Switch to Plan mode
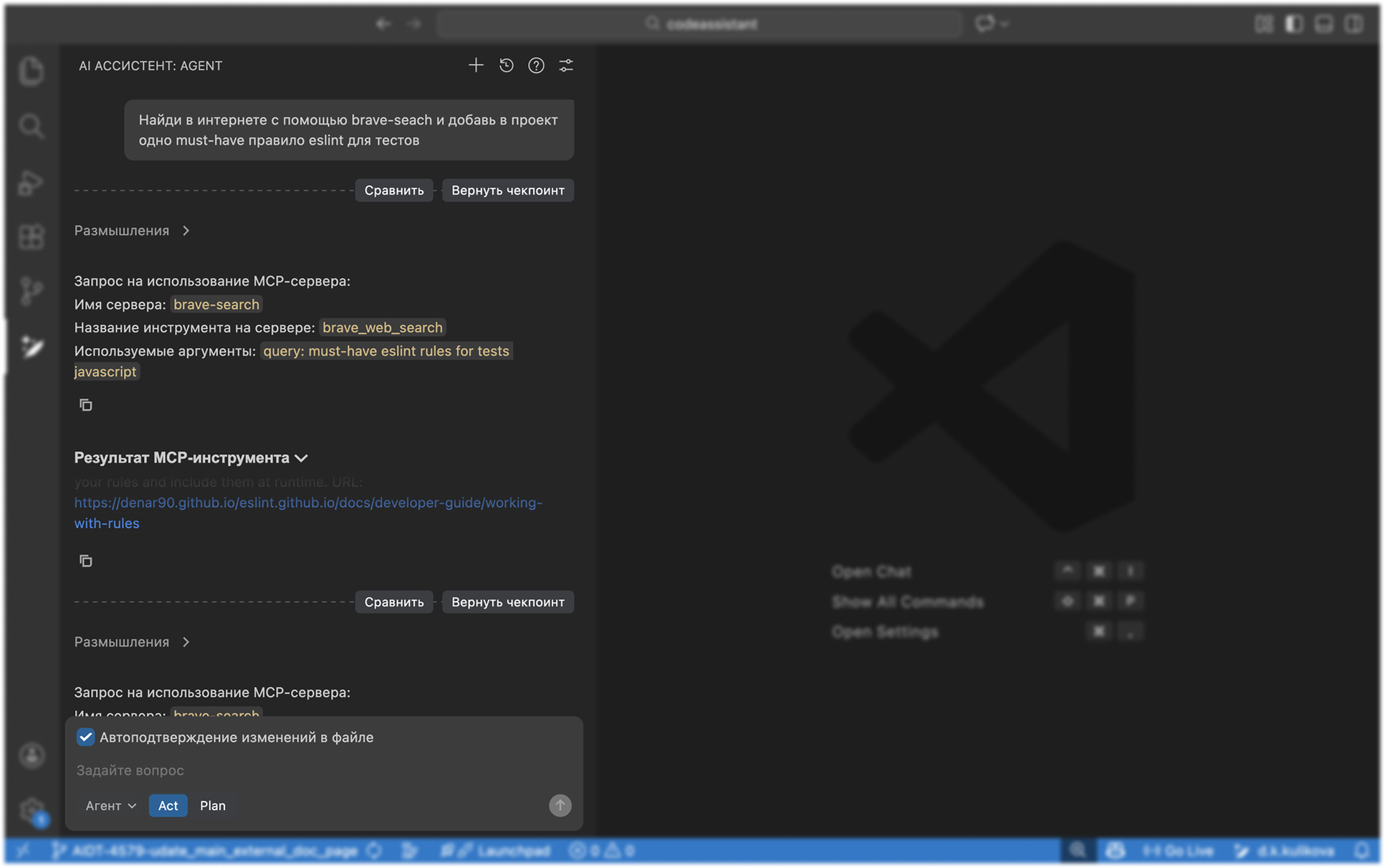 213,806
